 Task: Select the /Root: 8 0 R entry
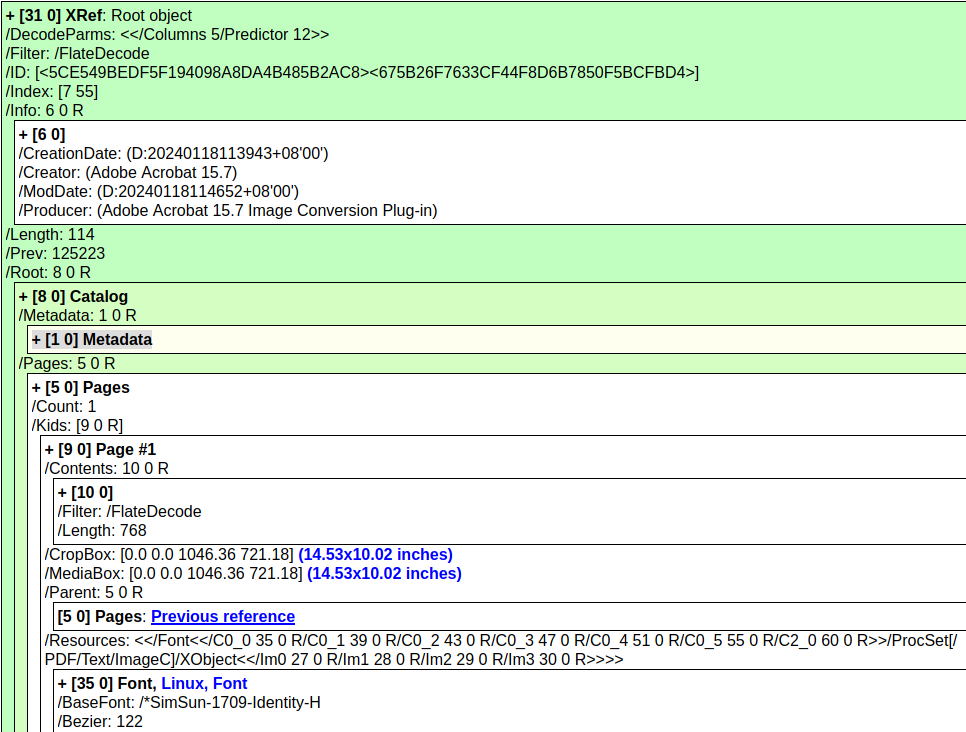click(48, 272)
